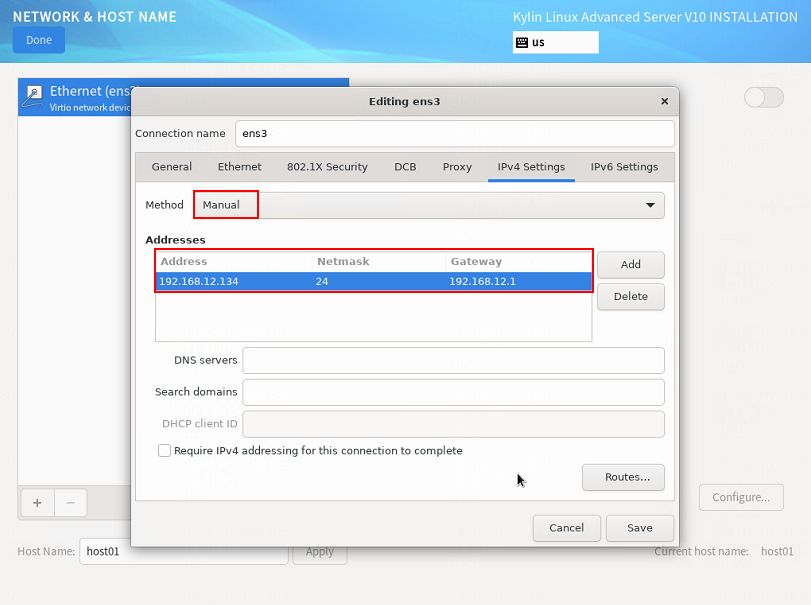Click the Address column header

click(234, 262)
